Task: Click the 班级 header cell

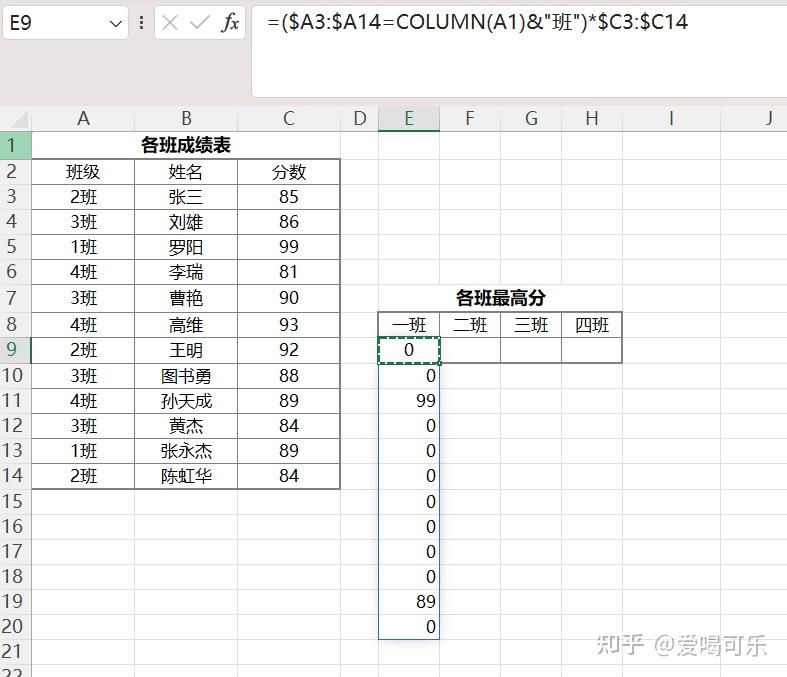Action: point(83,172)
